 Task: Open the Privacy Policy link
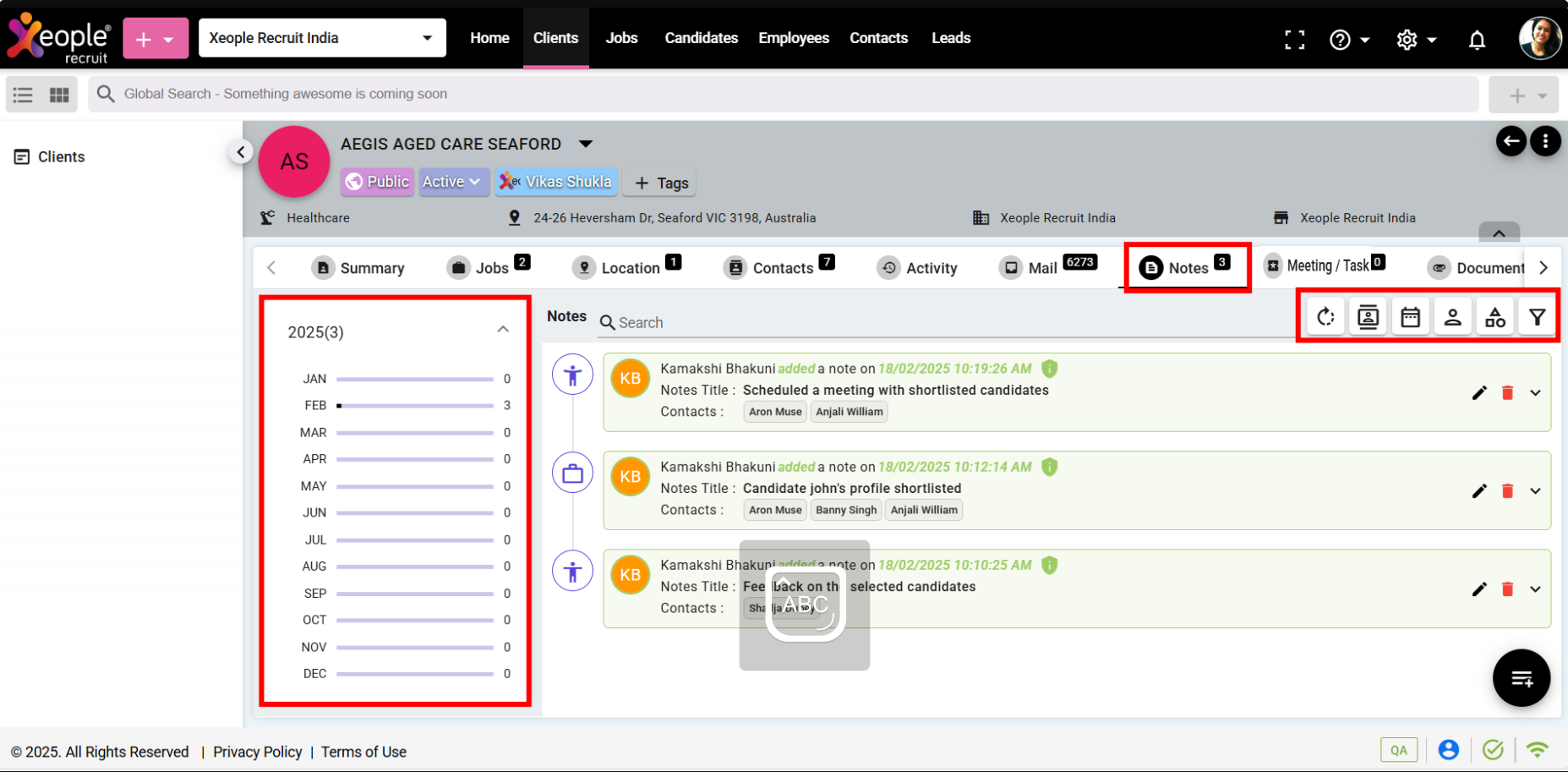pos(257,752)
